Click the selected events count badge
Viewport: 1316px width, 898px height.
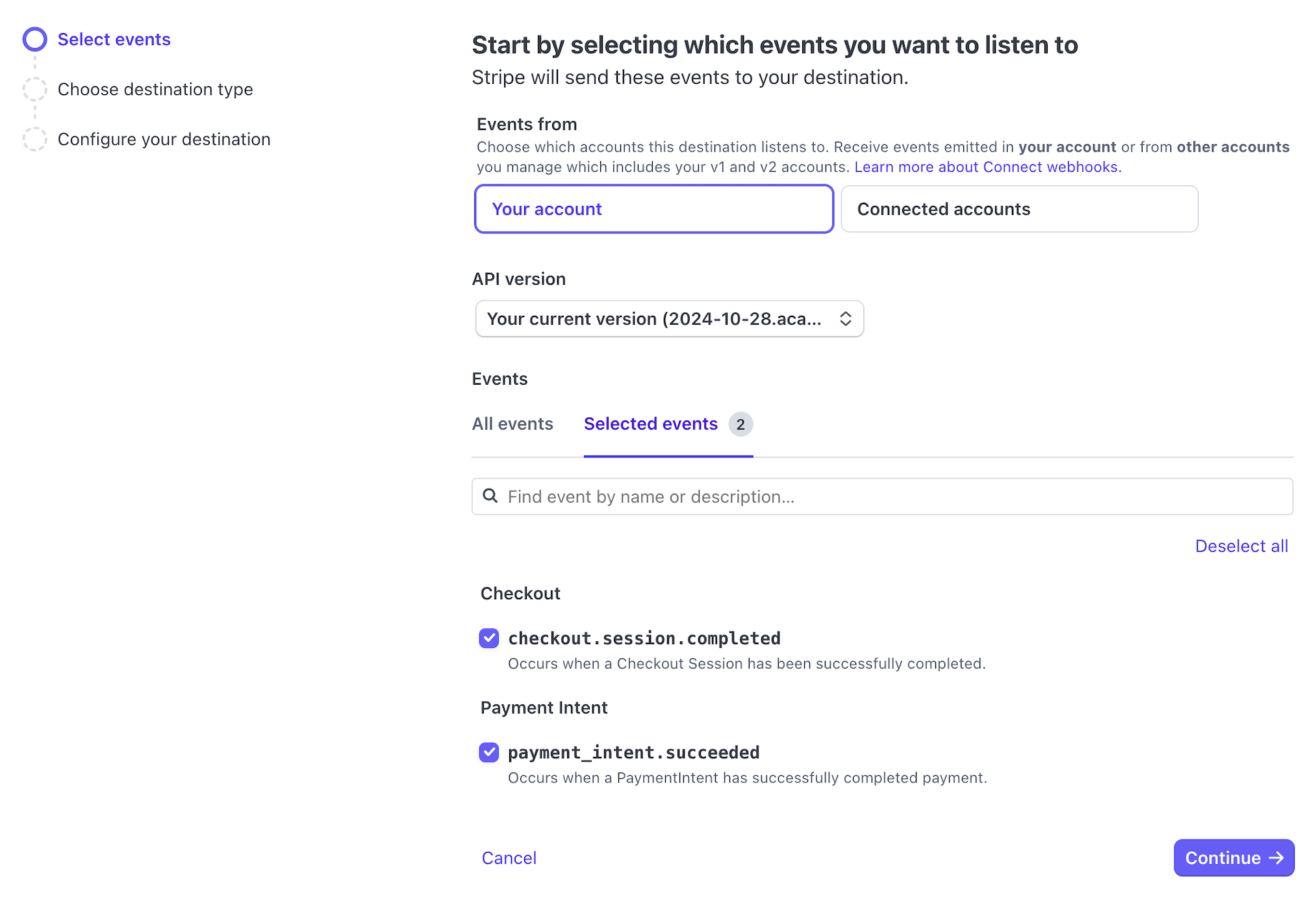point(740,424)
